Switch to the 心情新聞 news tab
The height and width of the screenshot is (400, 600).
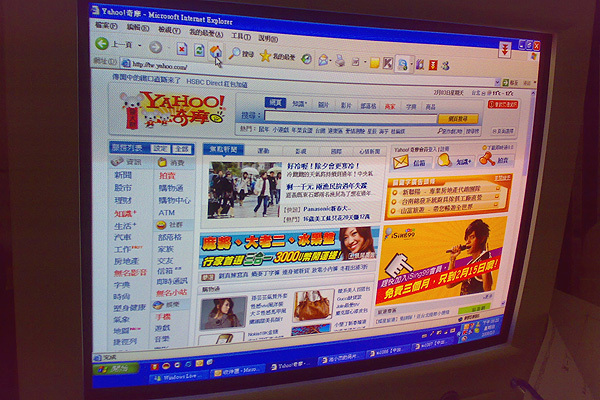click(x=369, y=151)
